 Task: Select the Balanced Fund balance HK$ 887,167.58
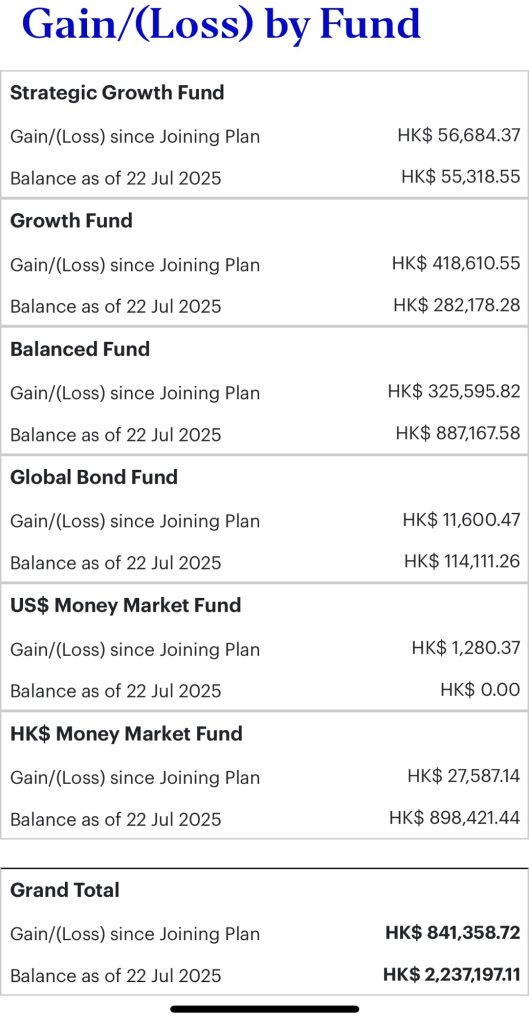458,434
